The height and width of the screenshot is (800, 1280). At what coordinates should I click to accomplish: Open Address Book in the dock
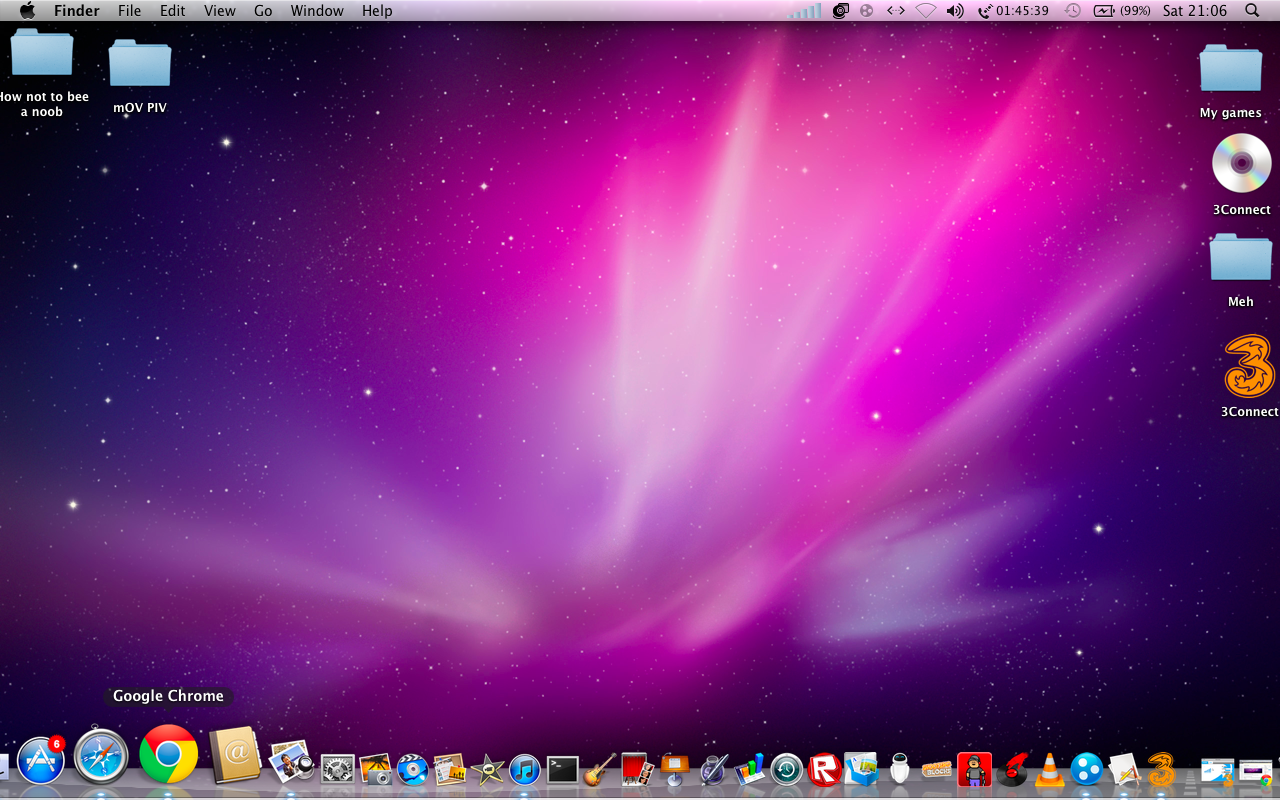coord(235,756)
